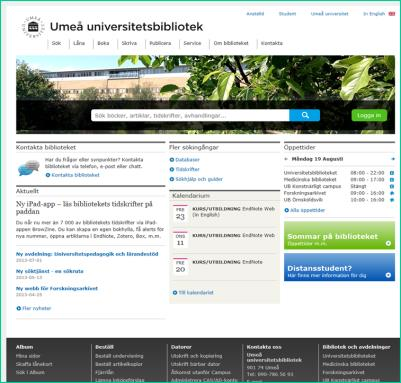Open Ny söktjänst news link
Image resolution: width=401 pixels, height=383 pixels.
coord(50,271)
